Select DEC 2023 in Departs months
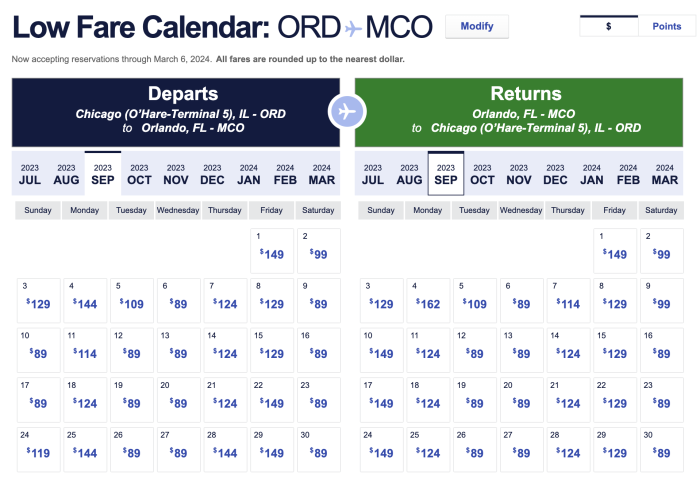 click(x=212, y=174)
